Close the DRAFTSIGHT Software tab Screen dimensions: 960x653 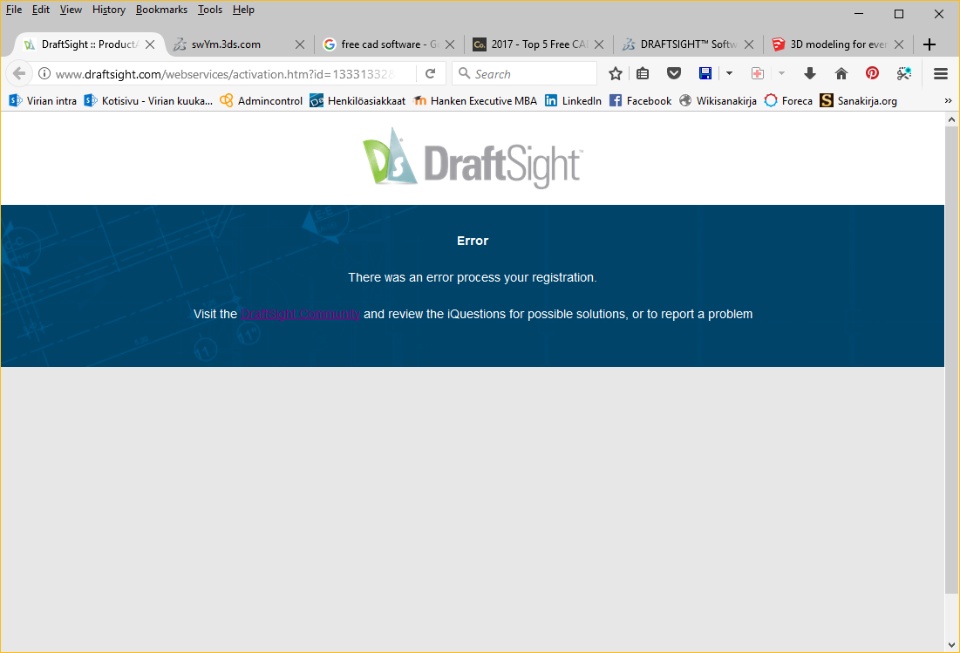tap(749, 44)
